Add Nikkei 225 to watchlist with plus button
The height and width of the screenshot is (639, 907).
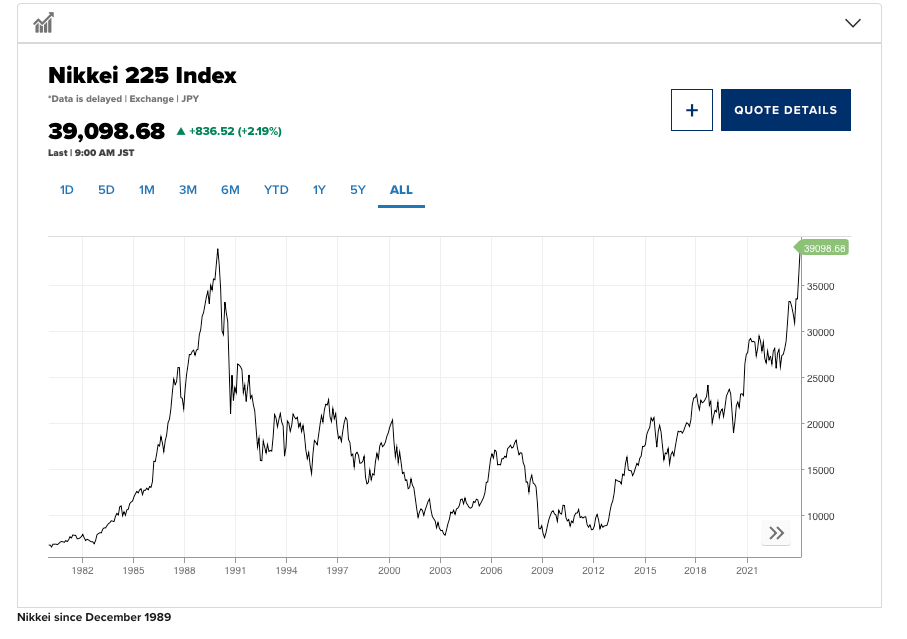point(692,110)
